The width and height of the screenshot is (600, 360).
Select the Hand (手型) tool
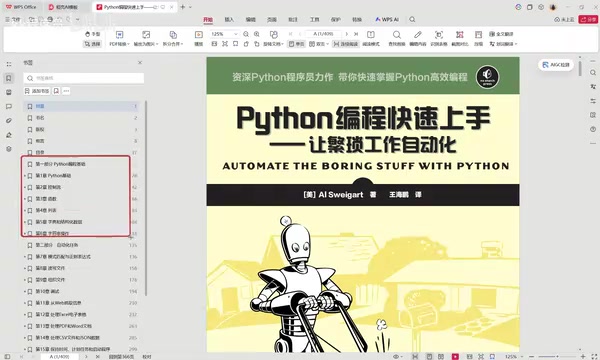point(92,34)
